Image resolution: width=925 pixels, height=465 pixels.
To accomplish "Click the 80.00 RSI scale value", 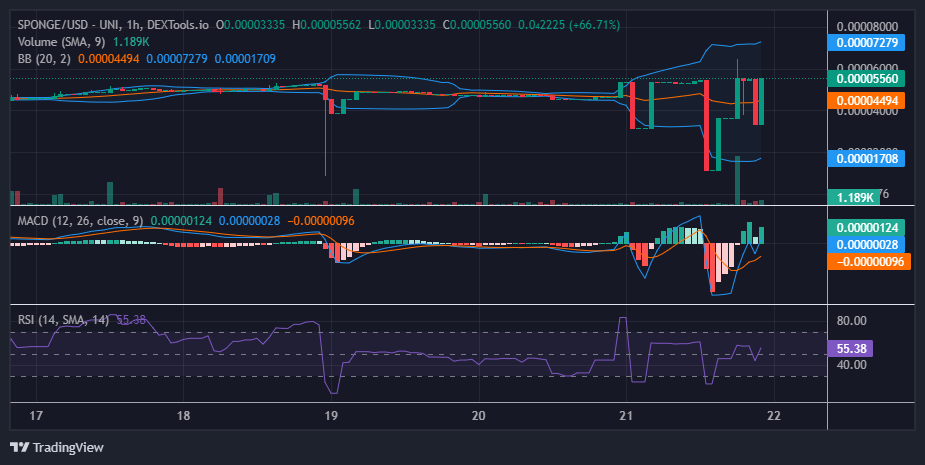I will (x=852, y=321).
